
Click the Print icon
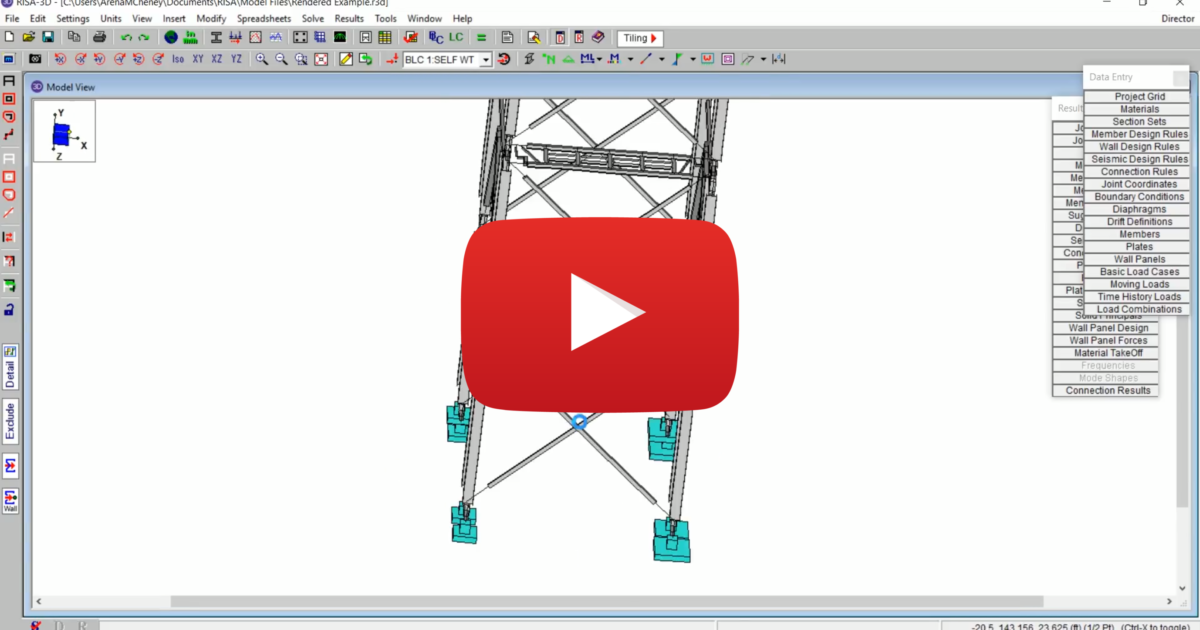(99, 37)
